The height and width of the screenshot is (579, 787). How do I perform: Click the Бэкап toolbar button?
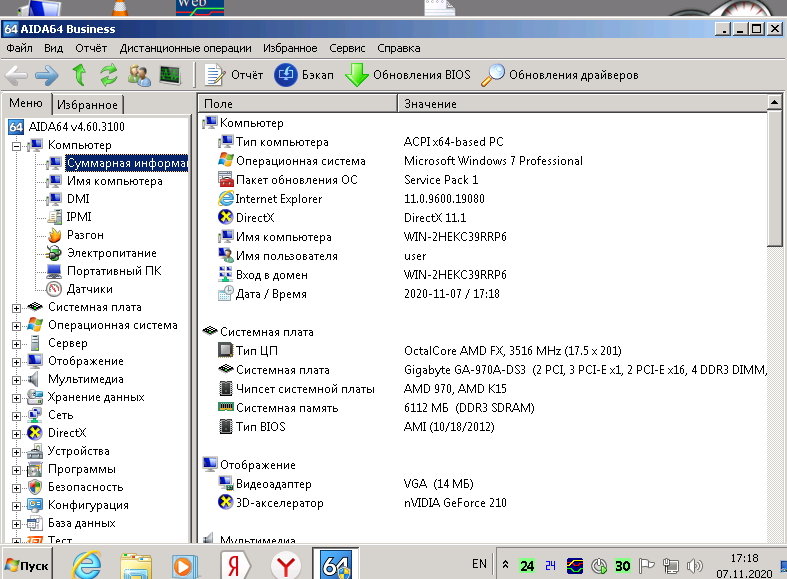(x=304, y=75)
